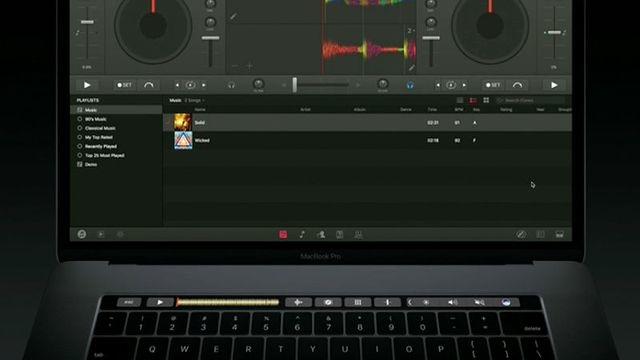Toggle left deck headphone pre-cue
Image resolution: width=640 pixels, height=360 pixels.
(231, 85)
